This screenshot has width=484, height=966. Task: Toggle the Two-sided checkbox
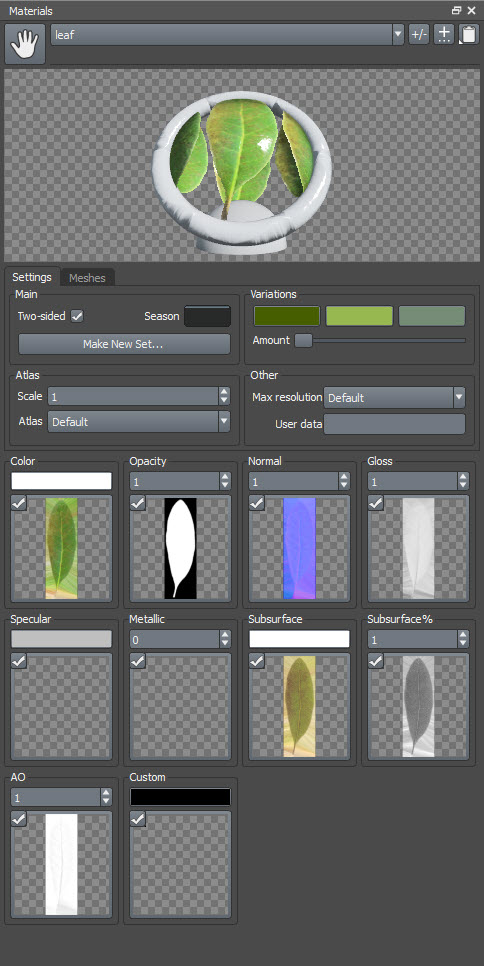tap(77, 316)
